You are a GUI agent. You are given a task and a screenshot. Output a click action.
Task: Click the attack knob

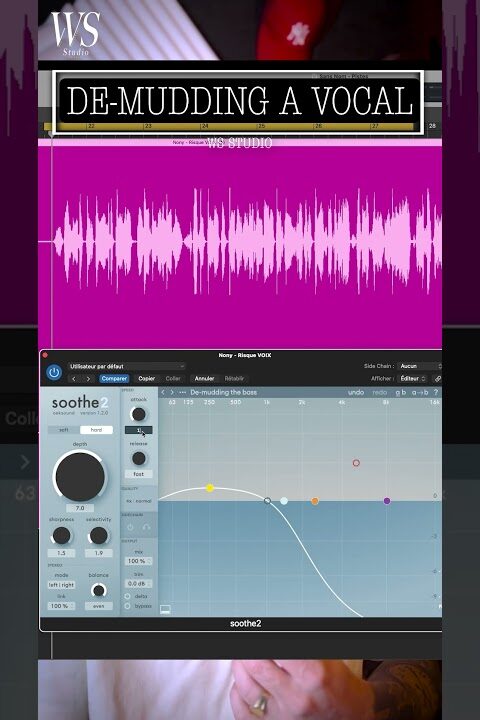click(138, 414)
